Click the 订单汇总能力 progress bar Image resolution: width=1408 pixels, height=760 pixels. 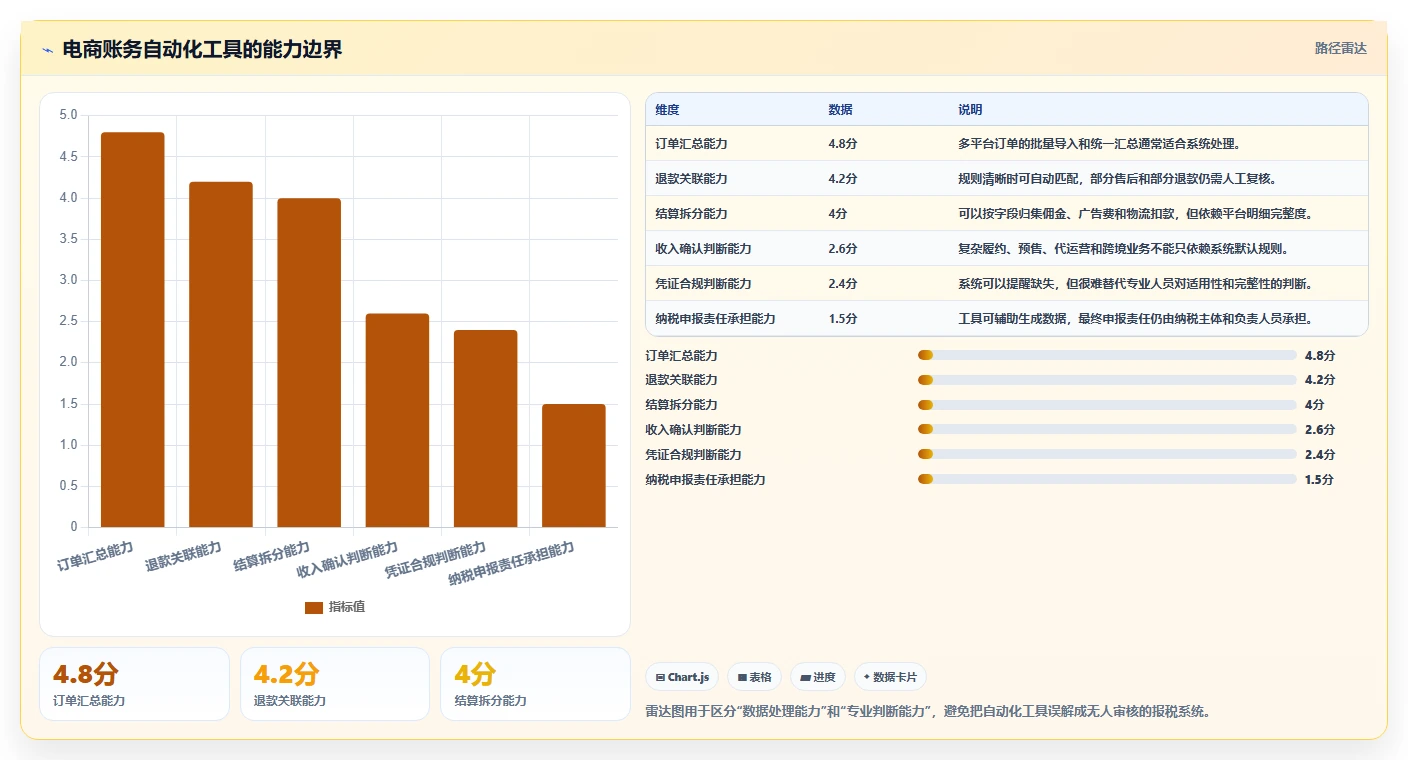(x=1107, y=355)
